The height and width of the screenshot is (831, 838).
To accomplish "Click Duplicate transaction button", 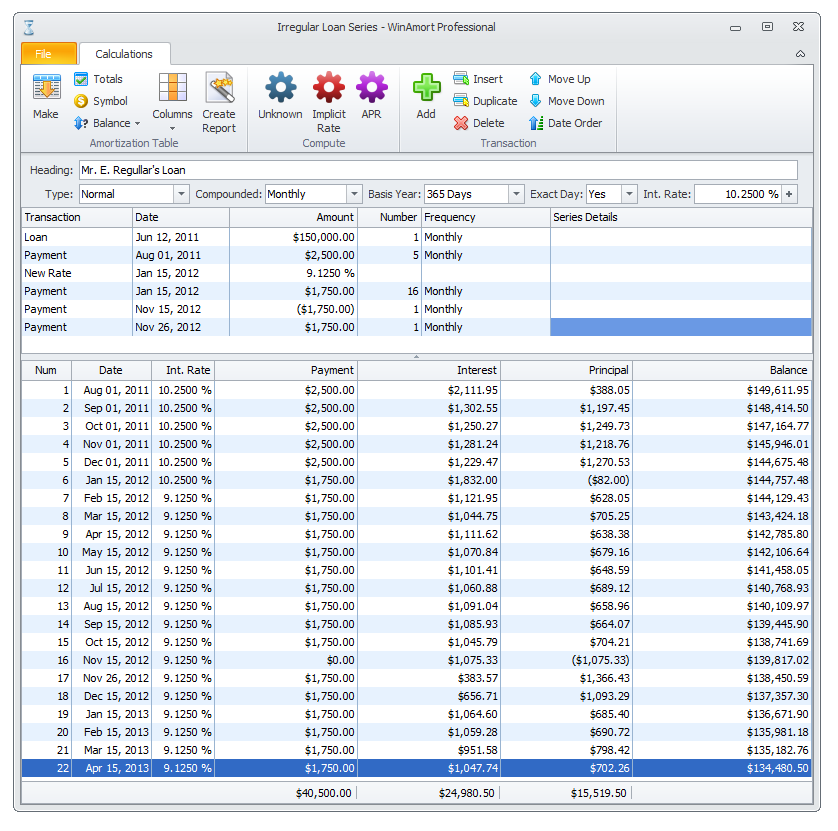I will 485,101.
